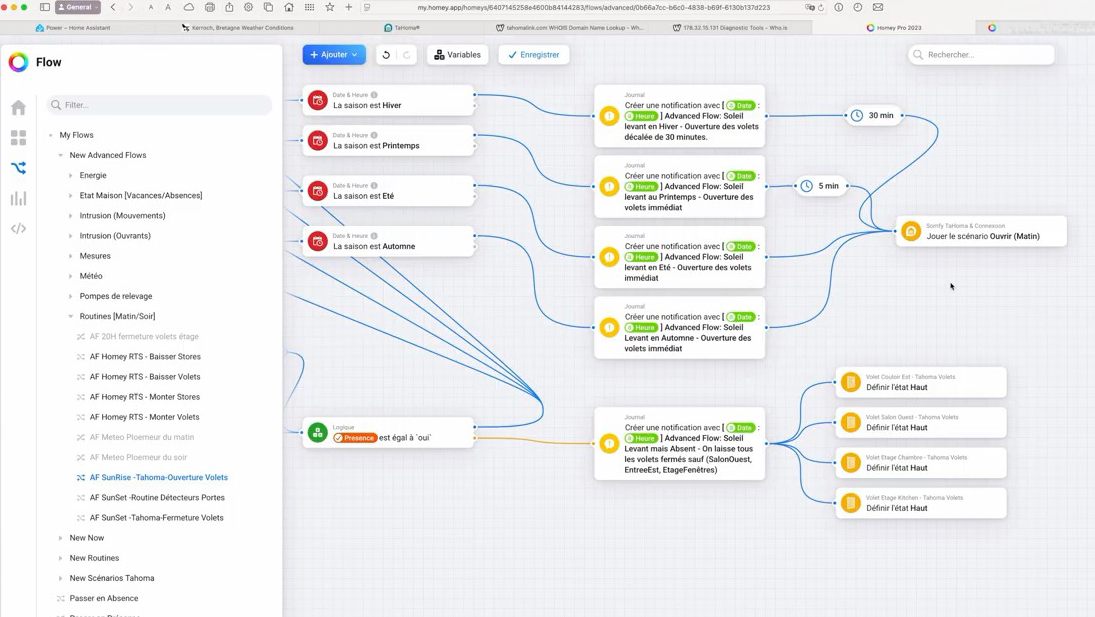Switch to the Homey Pro 2023 tab
The height and width of the screenshot is (617, 1095).
(894, 28)
